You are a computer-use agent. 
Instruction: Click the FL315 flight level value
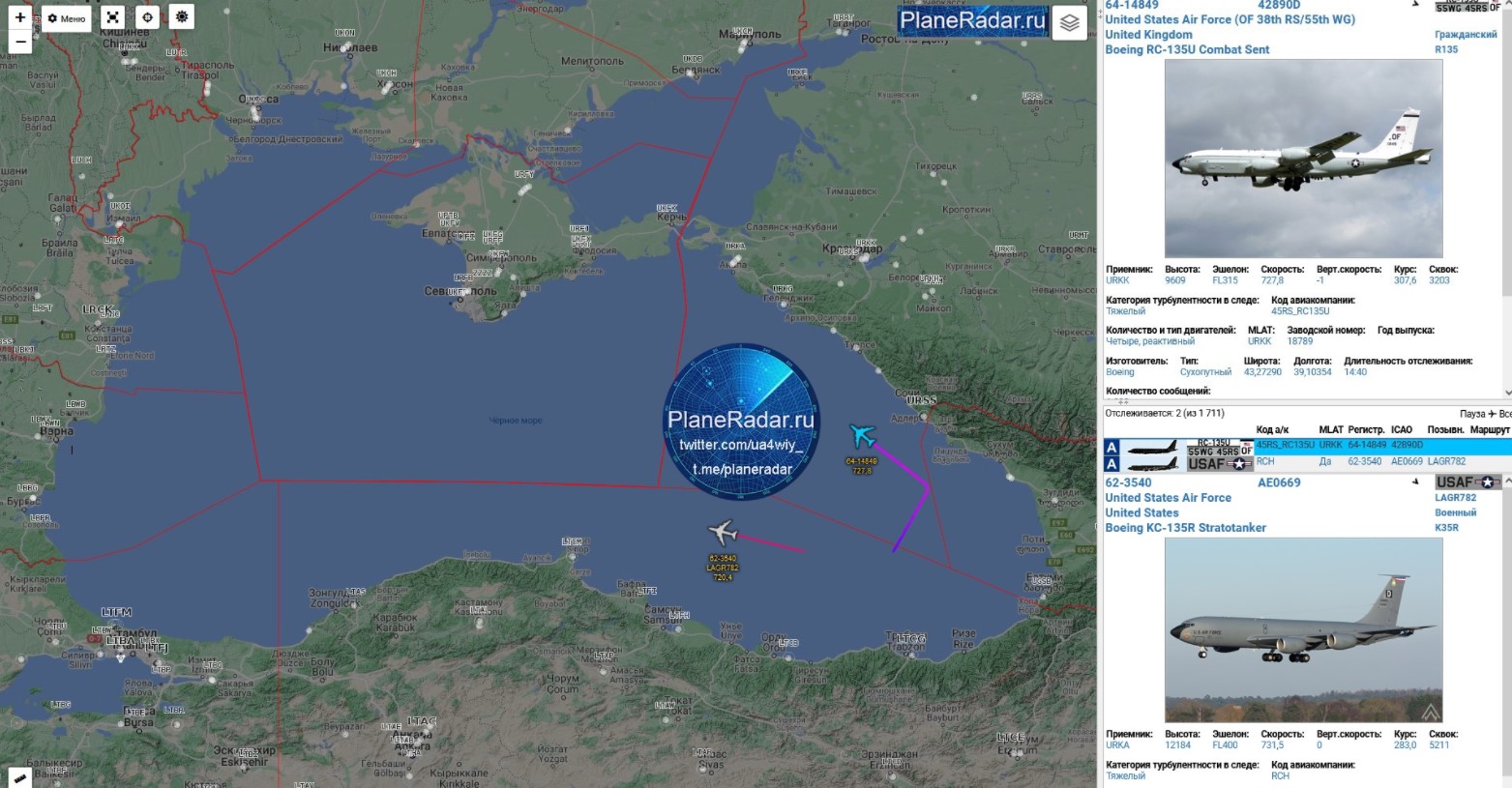(1225, 280)
